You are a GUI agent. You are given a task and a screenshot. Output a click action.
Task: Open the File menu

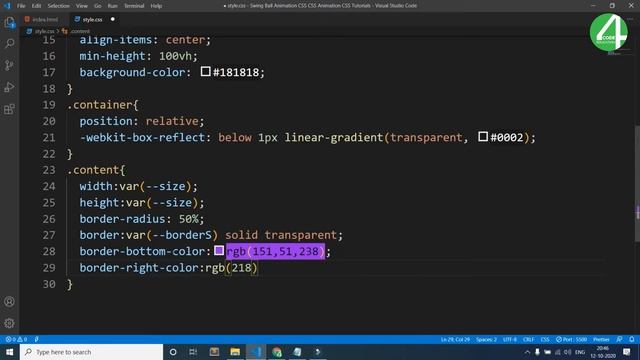[21, 6]
